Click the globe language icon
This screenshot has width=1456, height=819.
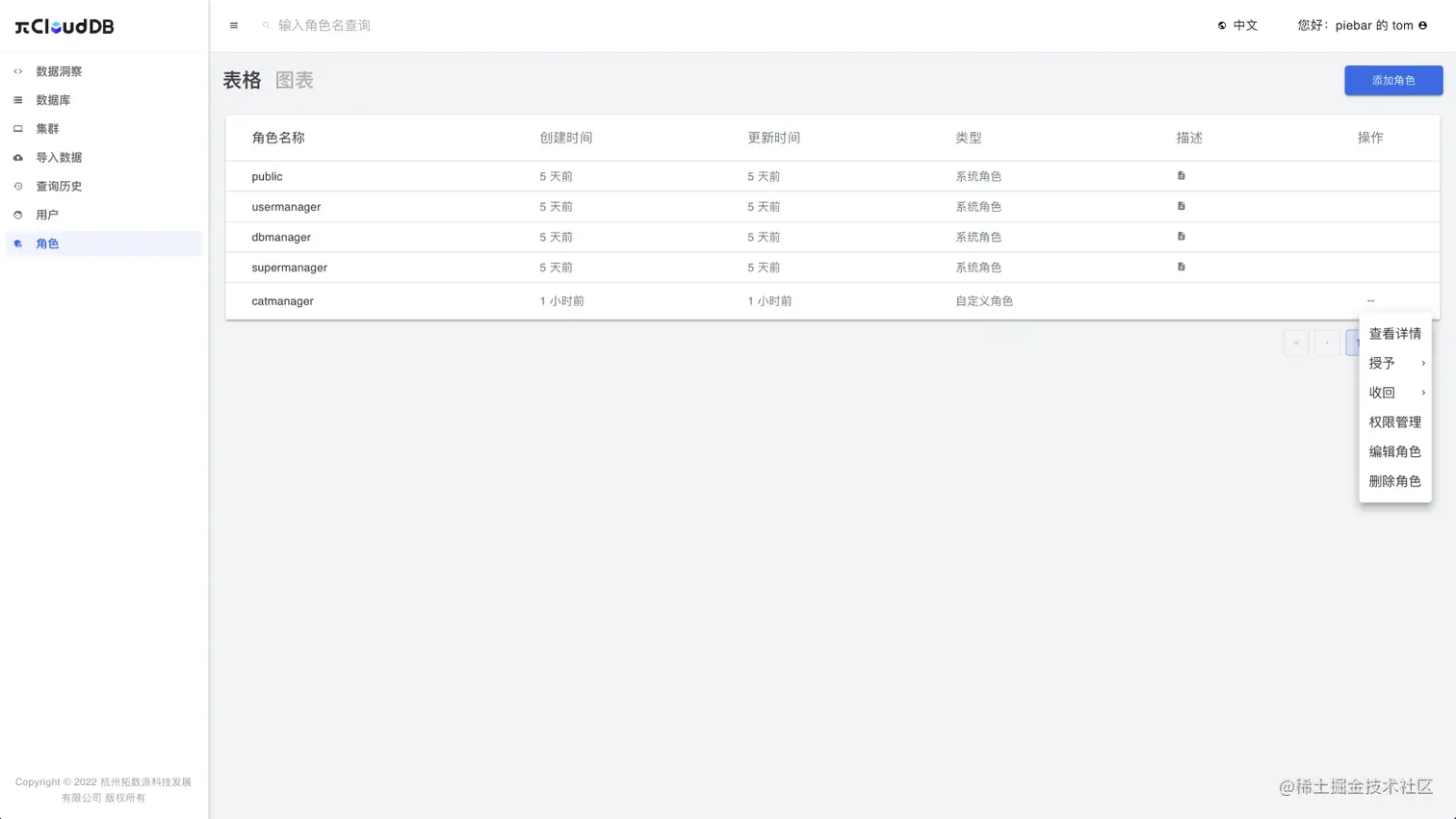(1222, 26)
